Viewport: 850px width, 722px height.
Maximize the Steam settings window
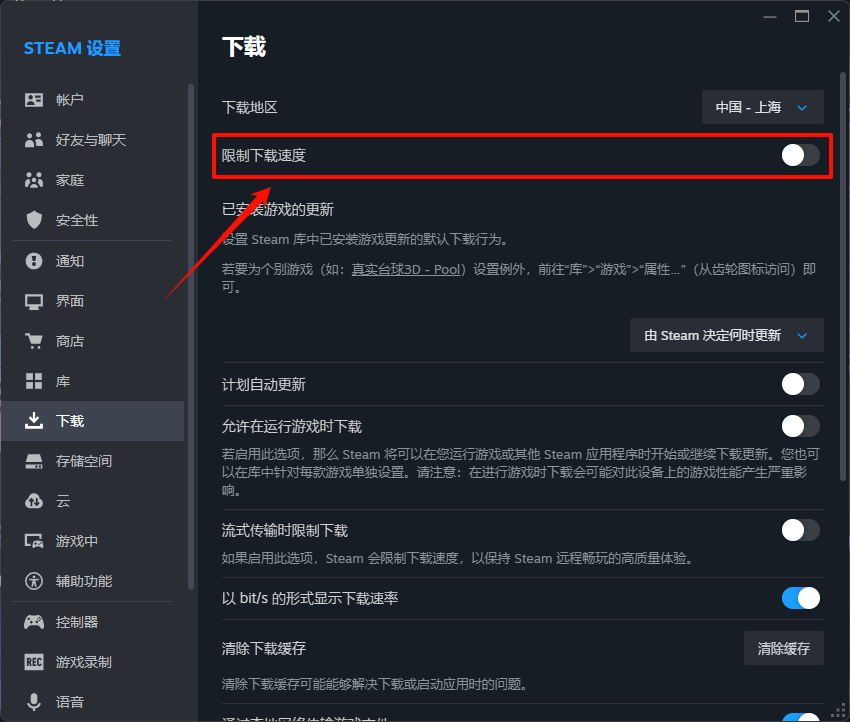(x=802, y=16)
